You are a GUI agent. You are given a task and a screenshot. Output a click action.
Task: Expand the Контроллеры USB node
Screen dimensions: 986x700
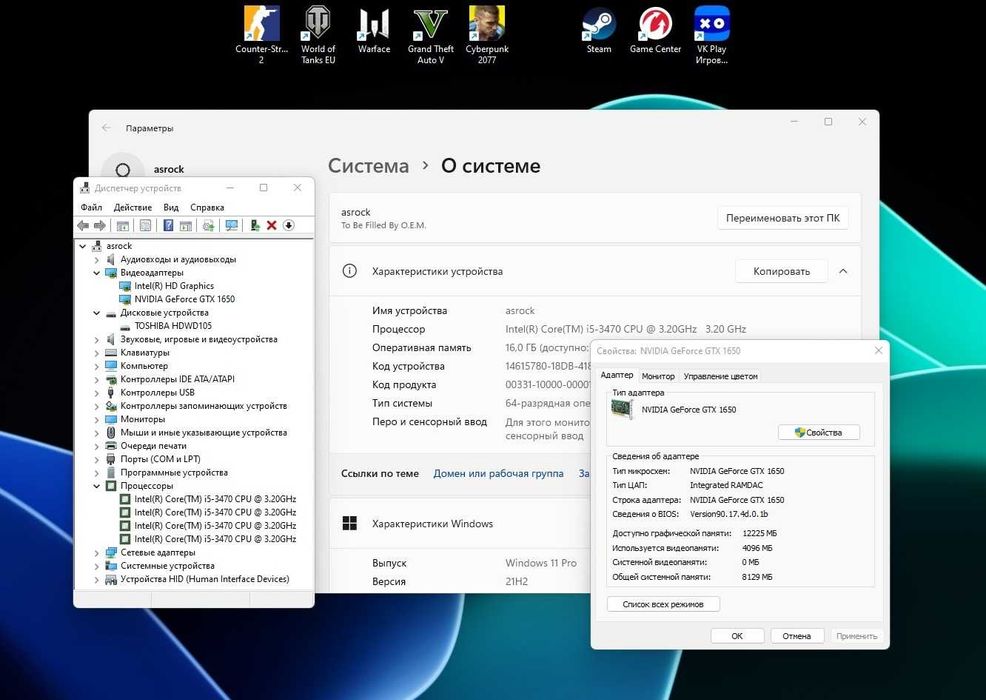click(97, 392)
